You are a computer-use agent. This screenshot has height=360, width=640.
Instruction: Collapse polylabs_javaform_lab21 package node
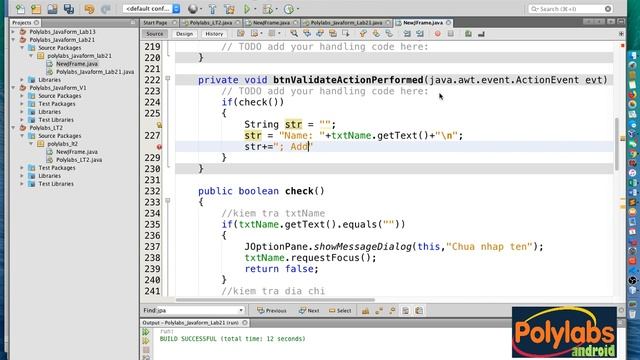(31, 56)
